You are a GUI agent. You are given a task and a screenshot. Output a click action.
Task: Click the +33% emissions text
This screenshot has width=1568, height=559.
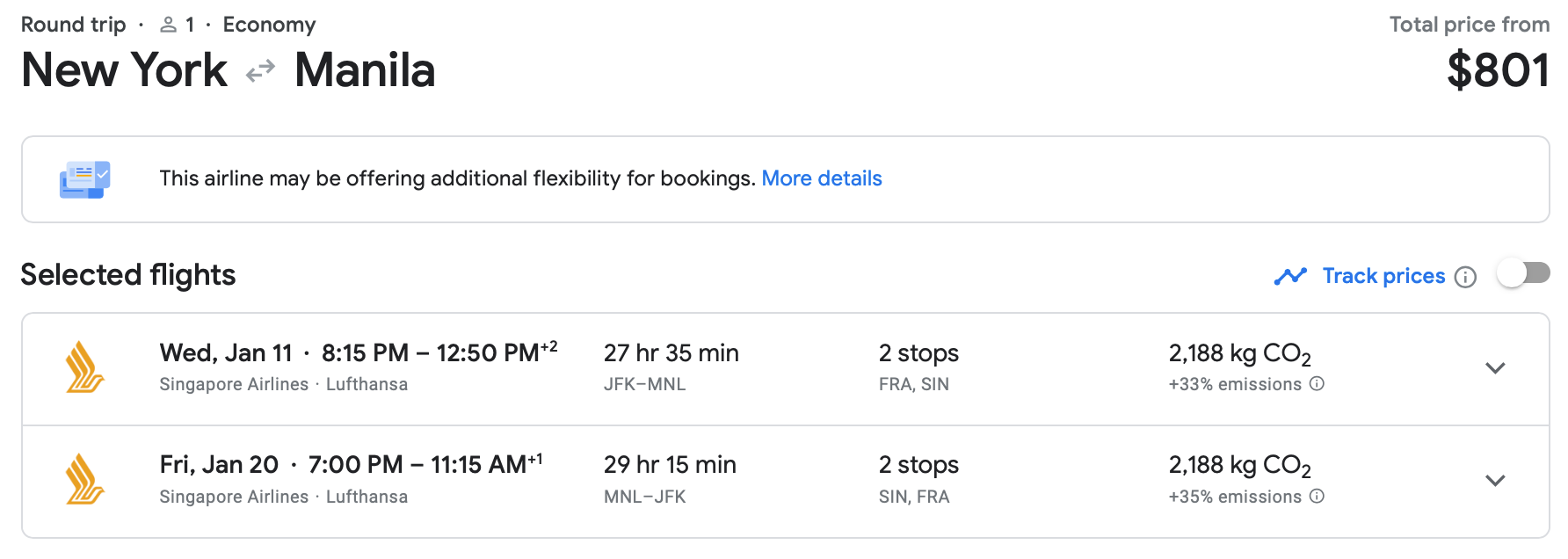pos(1235,385)
